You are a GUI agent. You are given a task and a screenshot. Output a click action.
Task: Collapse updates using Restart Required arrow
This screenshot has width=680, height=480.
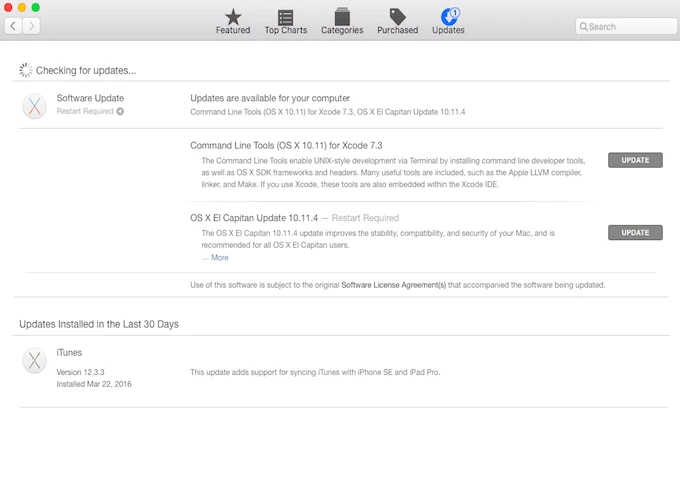(x=120, y=111)
